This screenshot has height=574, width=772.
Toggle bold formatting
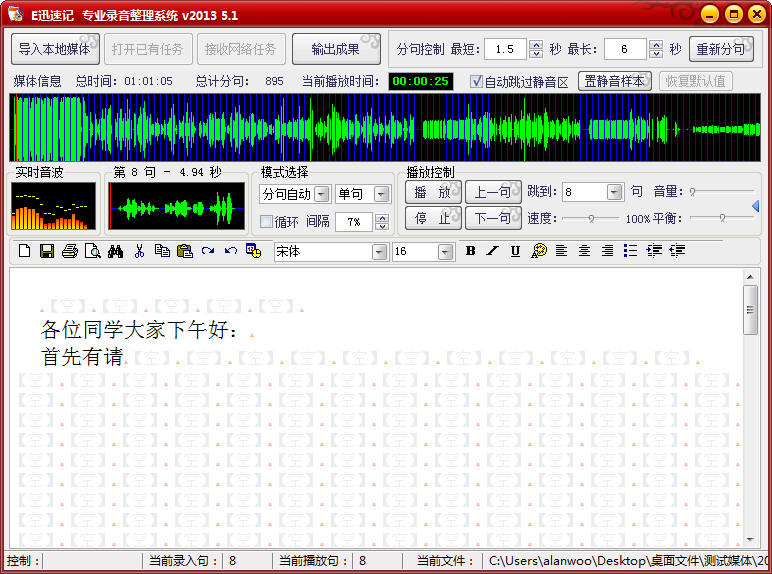pos(470,251)
